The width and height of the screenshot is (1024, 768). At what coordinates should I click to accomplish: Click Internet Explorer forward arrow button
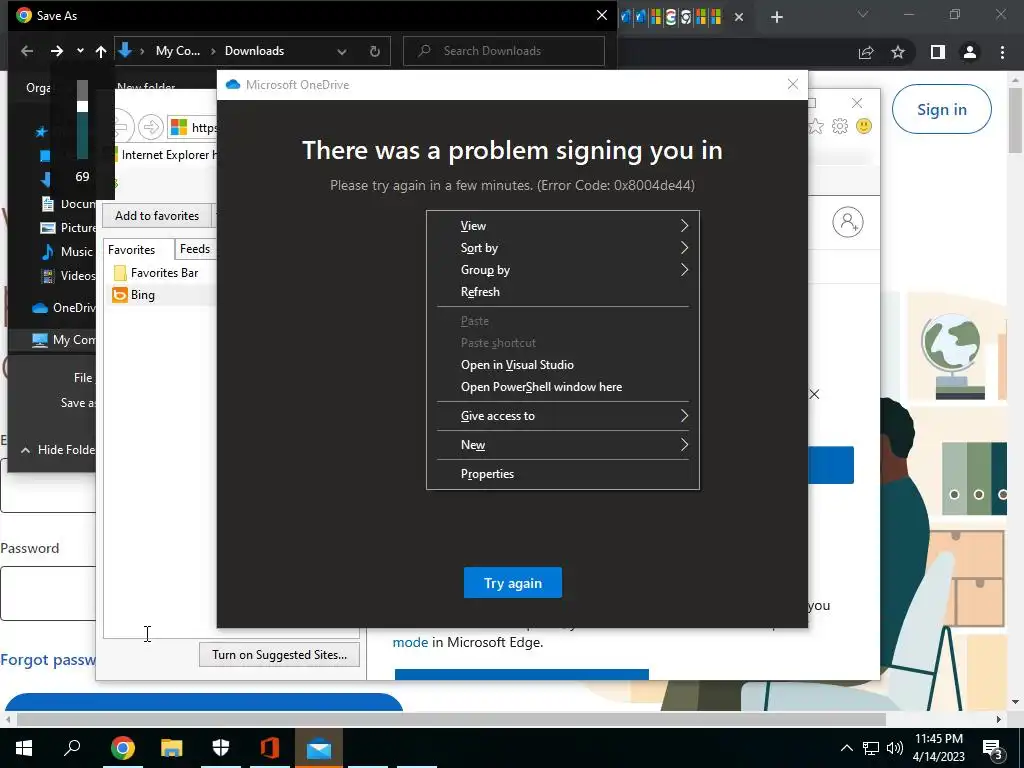151,127
